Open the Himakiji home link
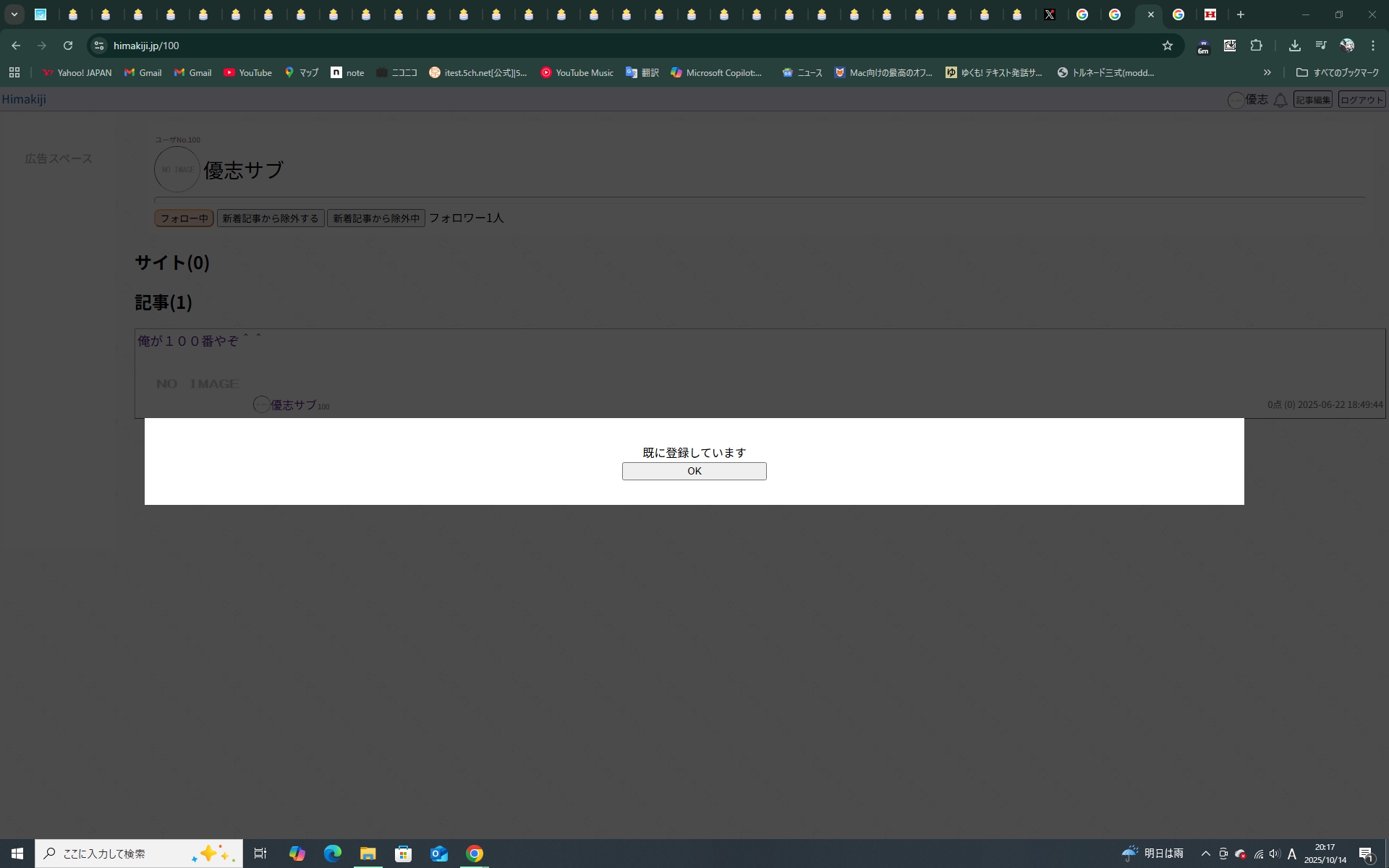1389x868 pixels. click(24, 99)
